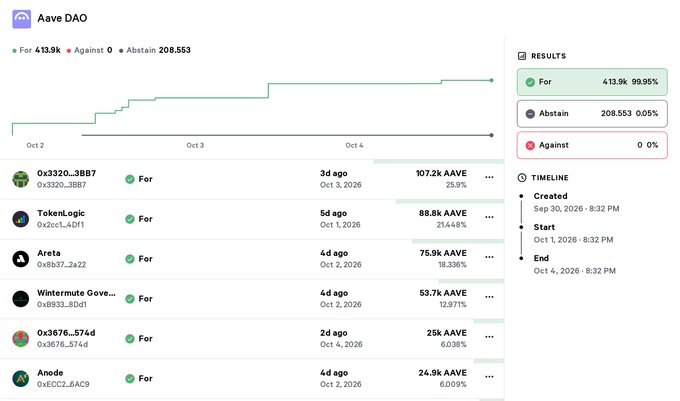The height and width of the screenshot is (401, 680).
Task: Select the Abstain 208.553 results card
Action: [x=592, y=114]
